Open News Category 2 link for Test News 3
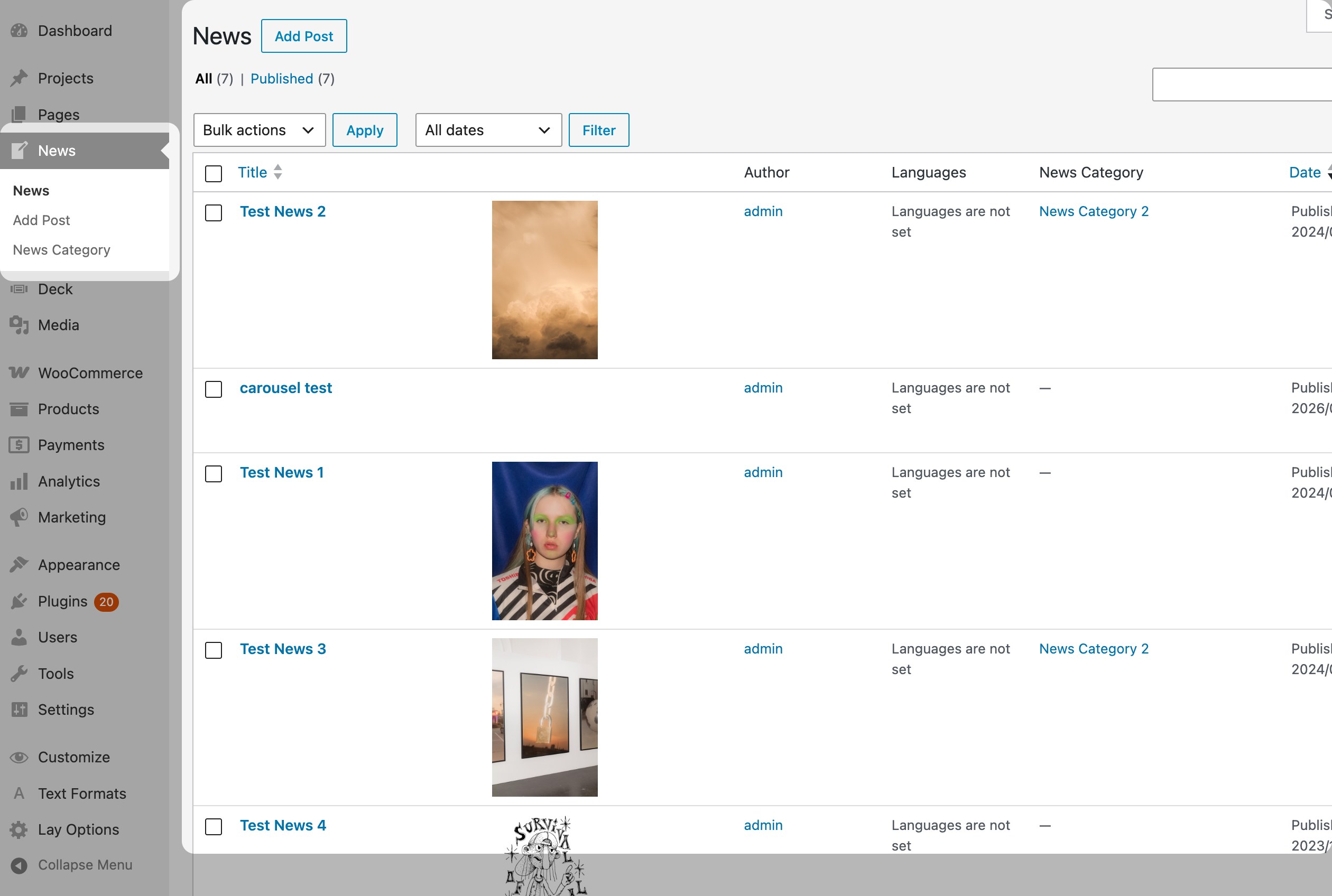 pos(1094,649)
